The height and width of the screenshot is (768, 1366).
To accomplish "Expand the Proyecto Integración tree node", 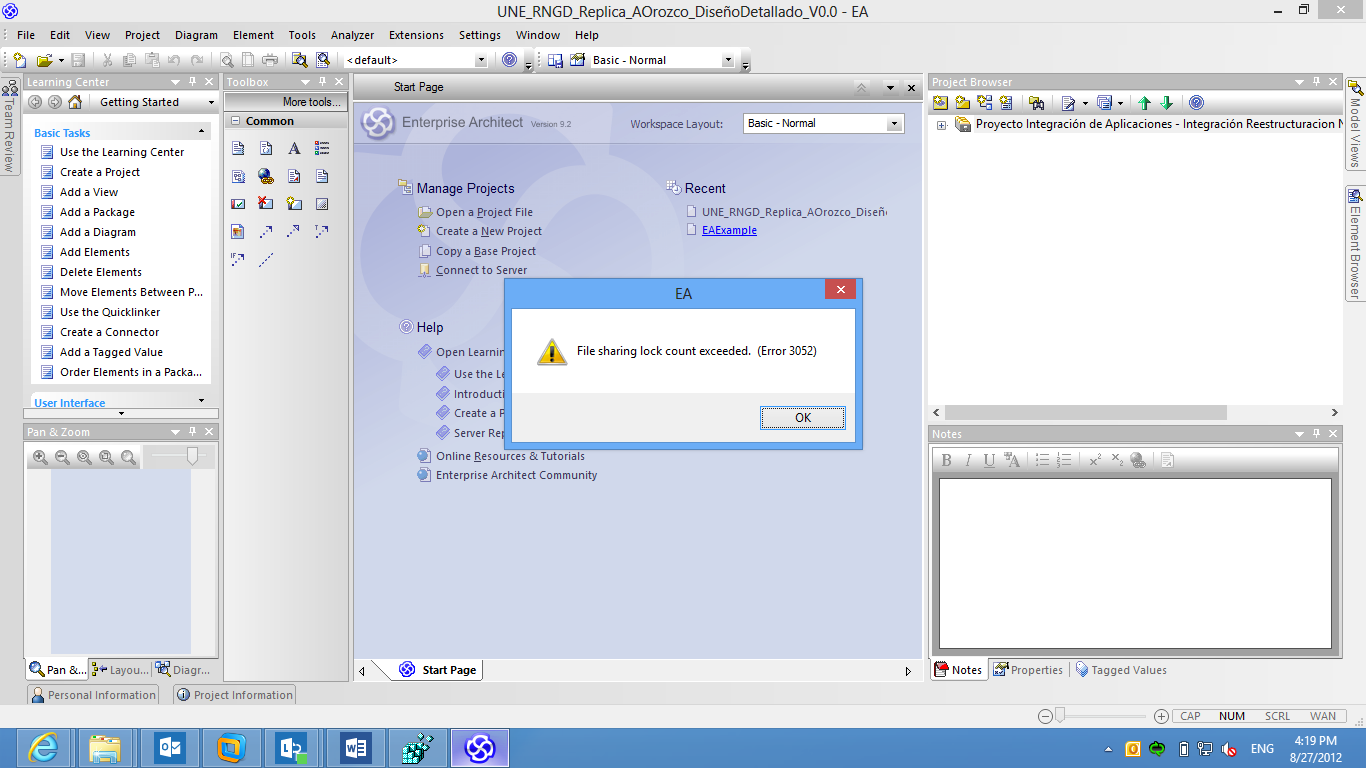I will click(941, 125).
